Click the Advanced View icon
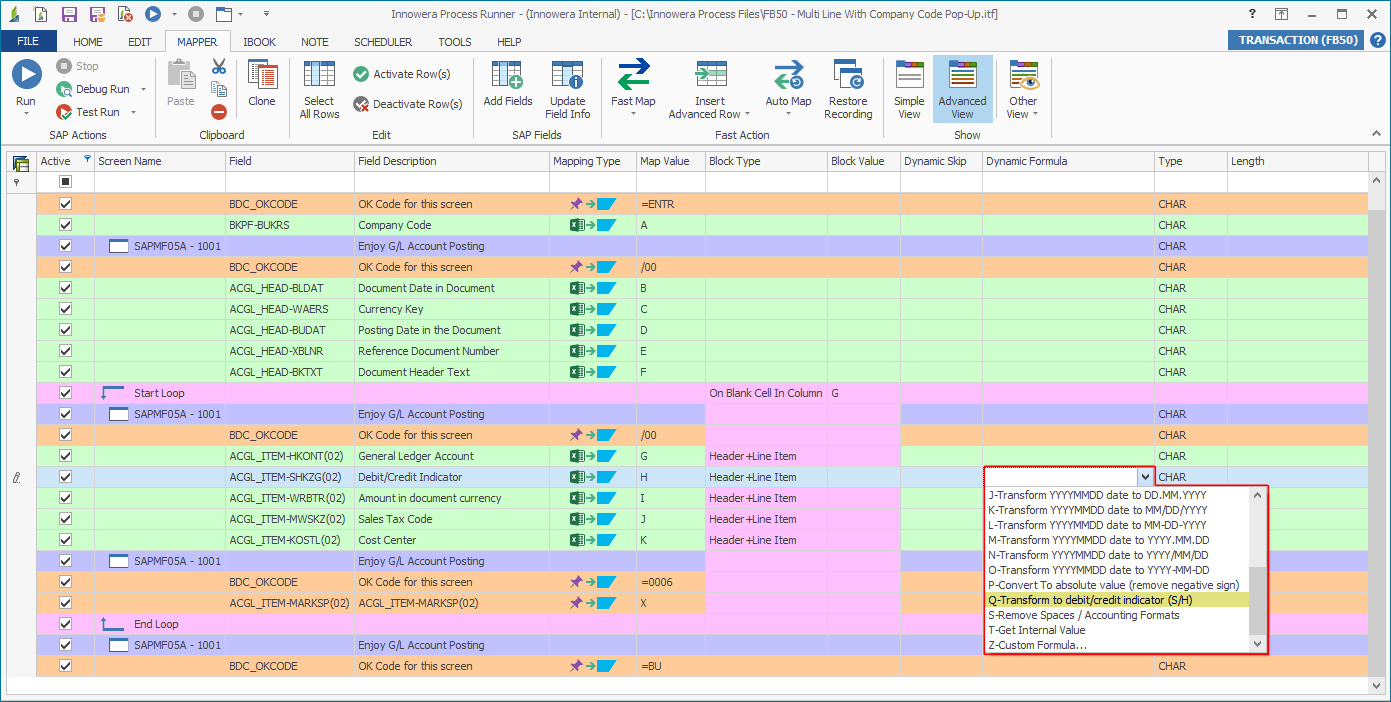Viewport: 1391px width, 702px height. coord(962,76)
